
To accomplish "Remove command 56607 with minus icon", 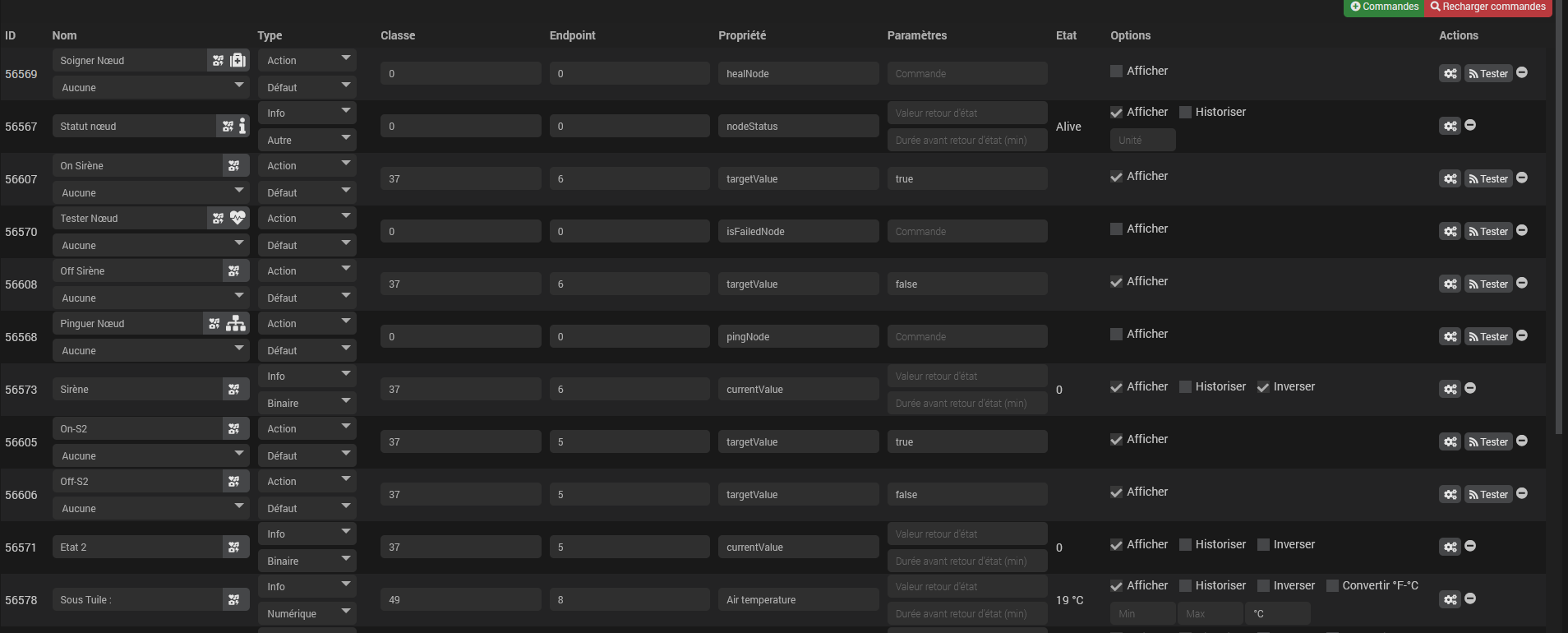I will click(1522, 178).
